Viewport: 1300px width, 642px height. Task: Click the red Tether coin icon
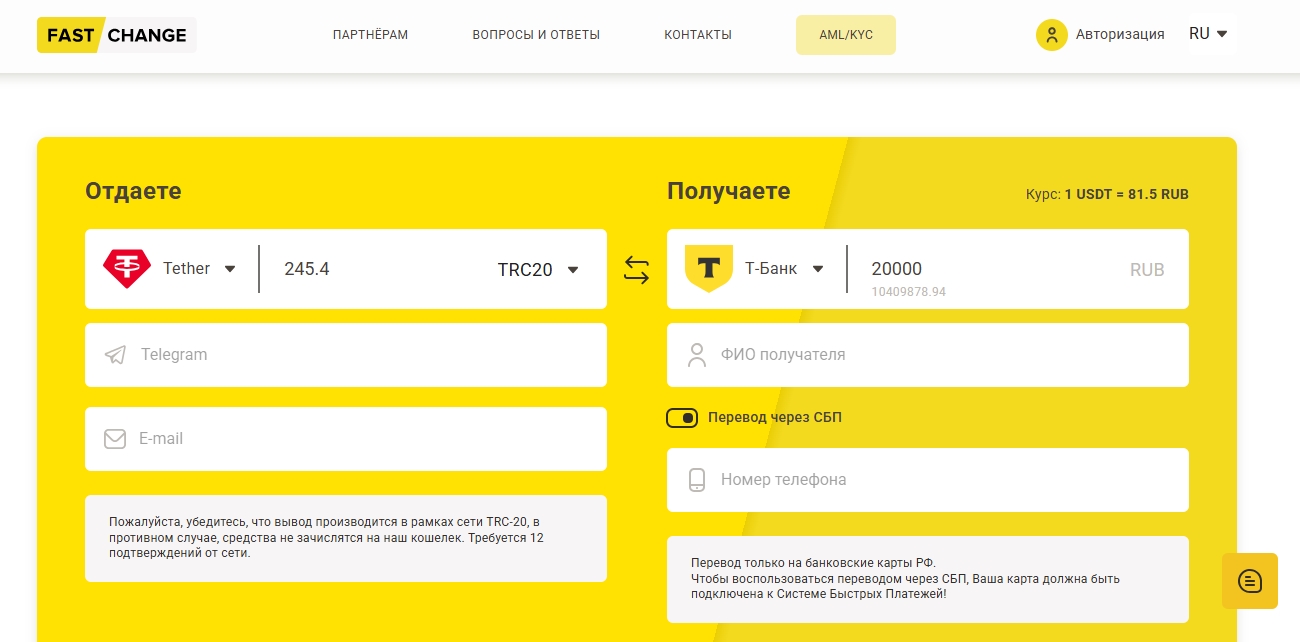tap(127, 269)
